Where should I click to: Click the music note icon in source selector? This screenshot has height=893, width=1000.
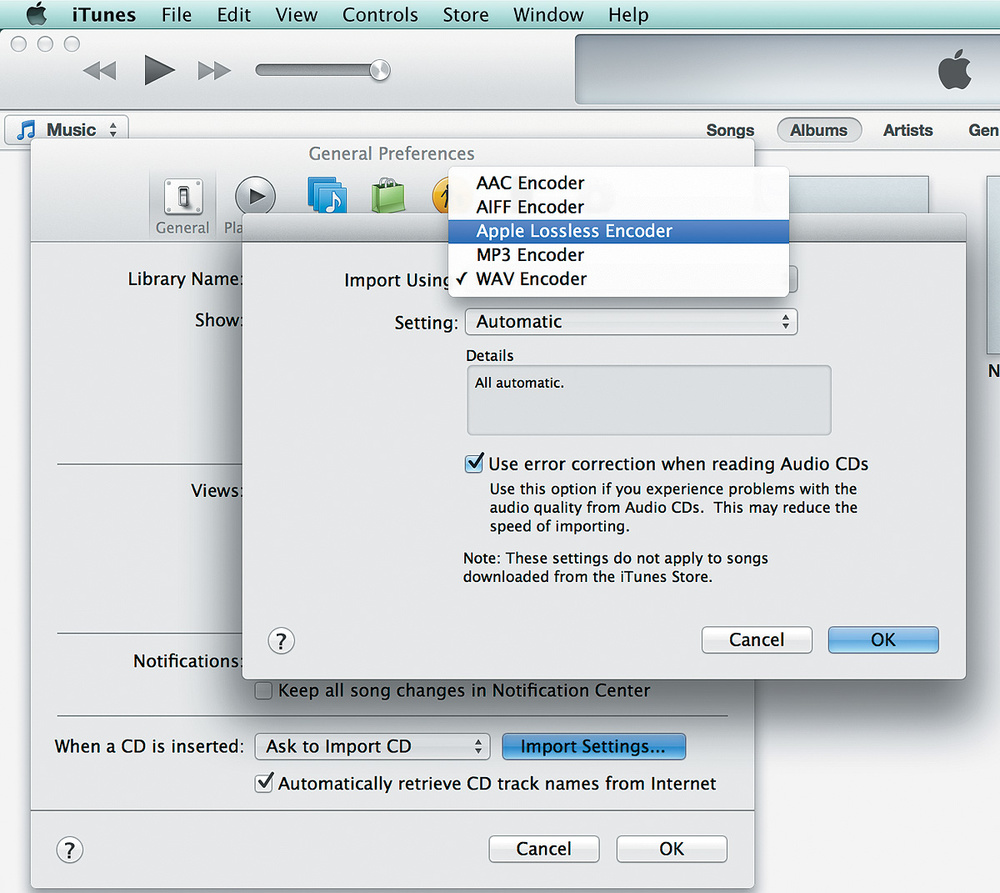(x=26, y=129)
